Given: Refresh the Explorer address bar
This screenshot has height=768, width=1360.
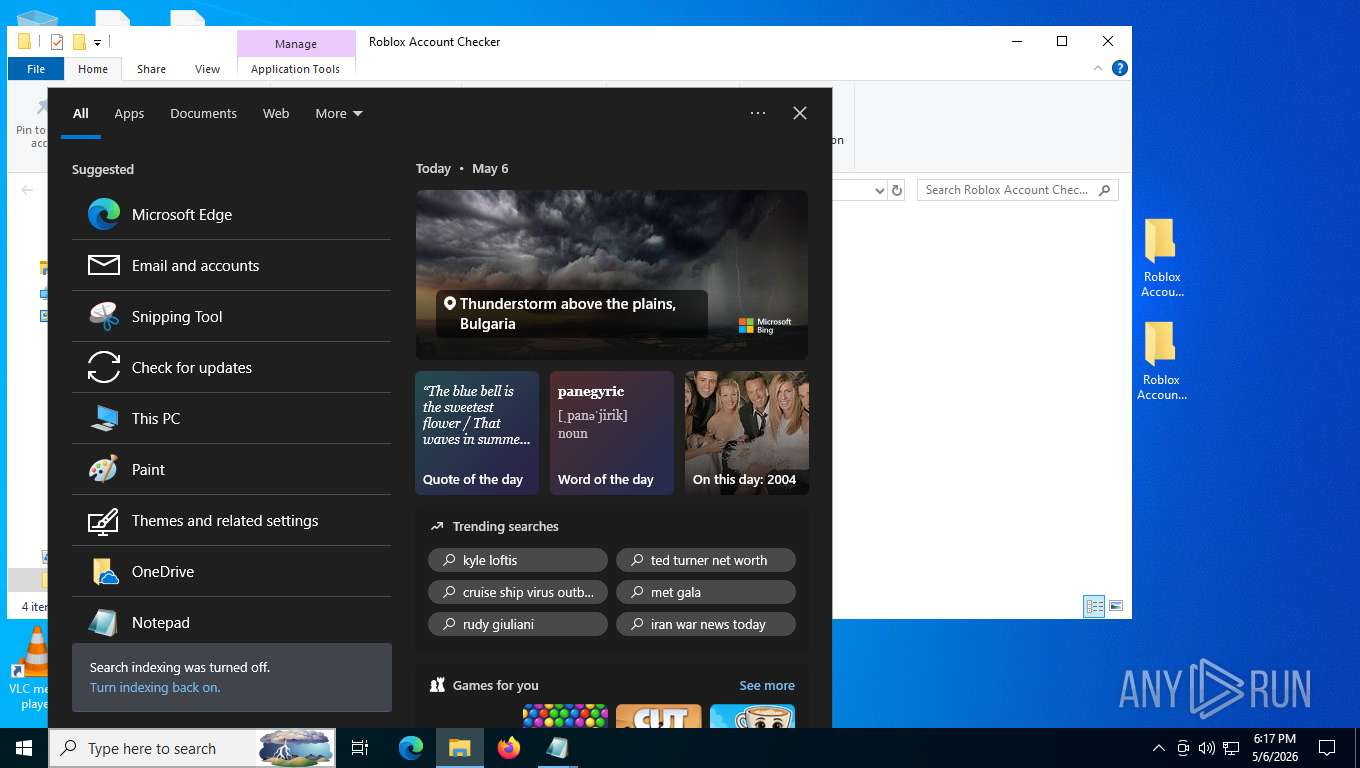Looking at the screenshot, I should [897, 190].
